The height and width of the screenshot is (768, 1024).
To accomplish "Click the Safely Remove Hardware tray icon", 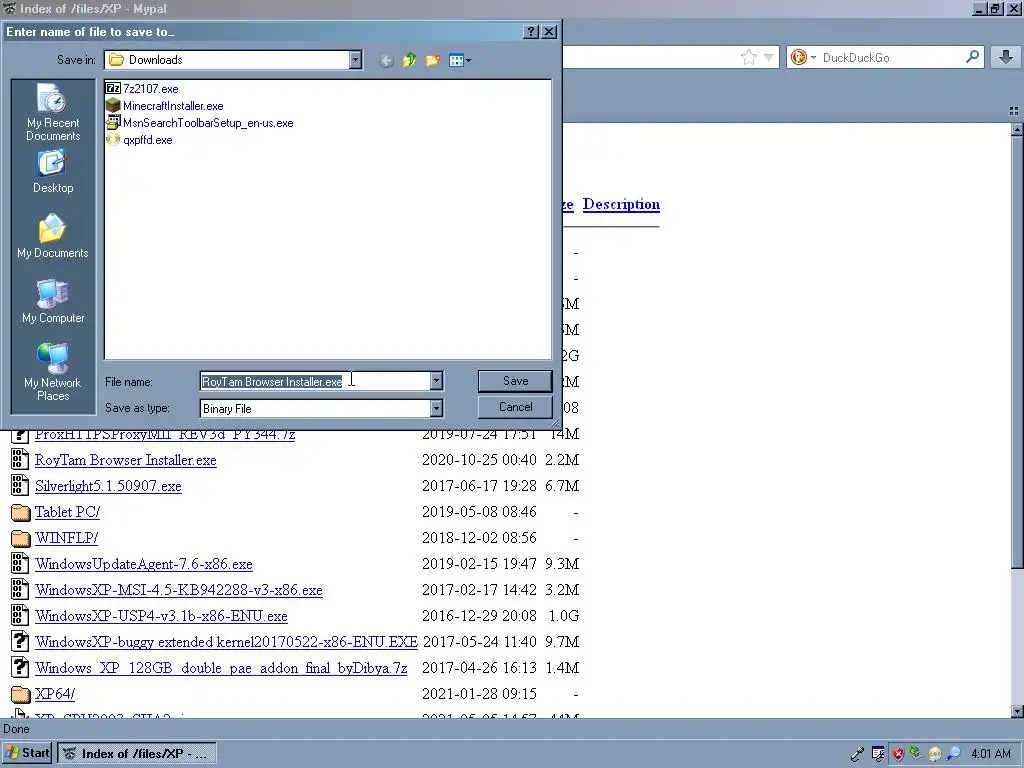I will coord(916,754).
